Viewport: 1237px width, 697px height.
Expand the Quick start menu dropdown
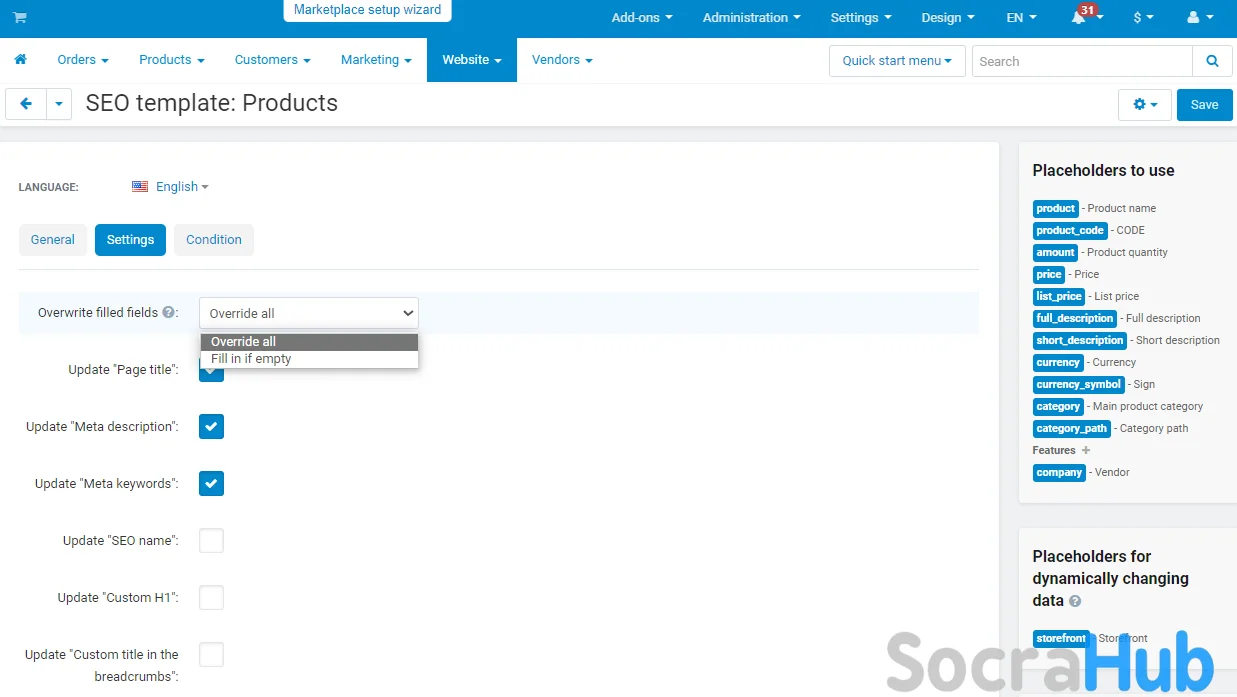point(896,61)
